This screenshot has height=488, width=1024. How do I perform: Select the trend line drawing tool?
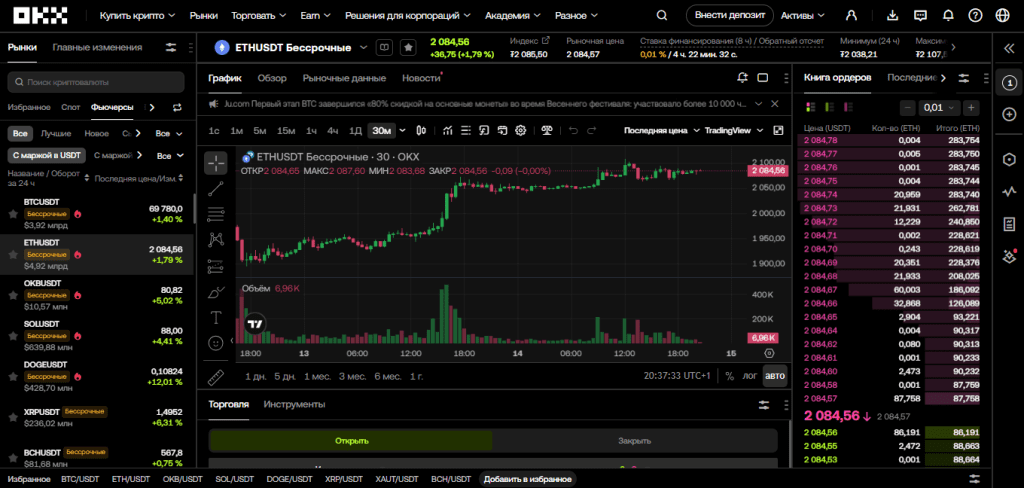click(x=216, y=189)
